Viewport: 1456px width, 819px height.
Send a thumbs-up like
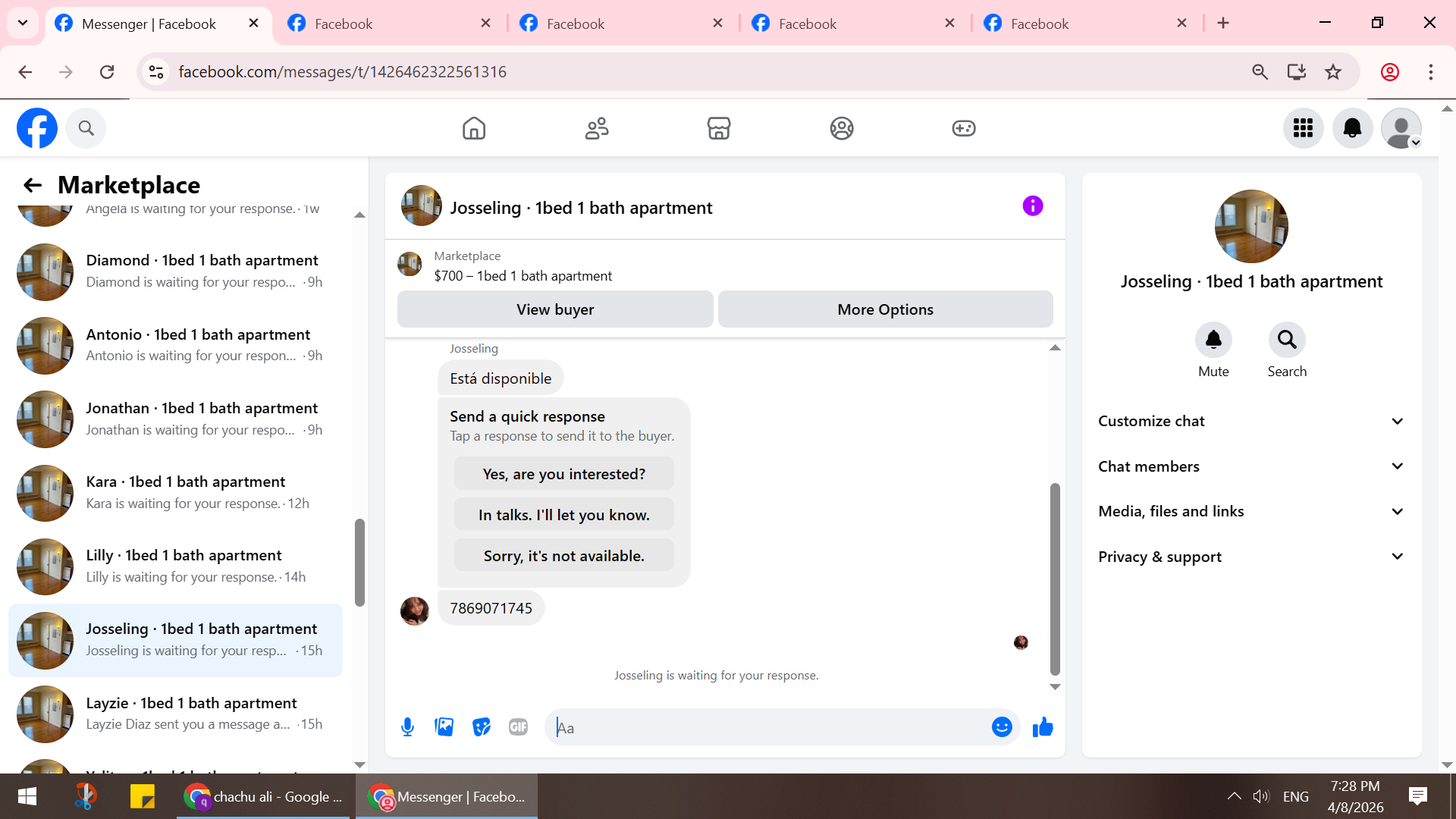coord(1043,727)
